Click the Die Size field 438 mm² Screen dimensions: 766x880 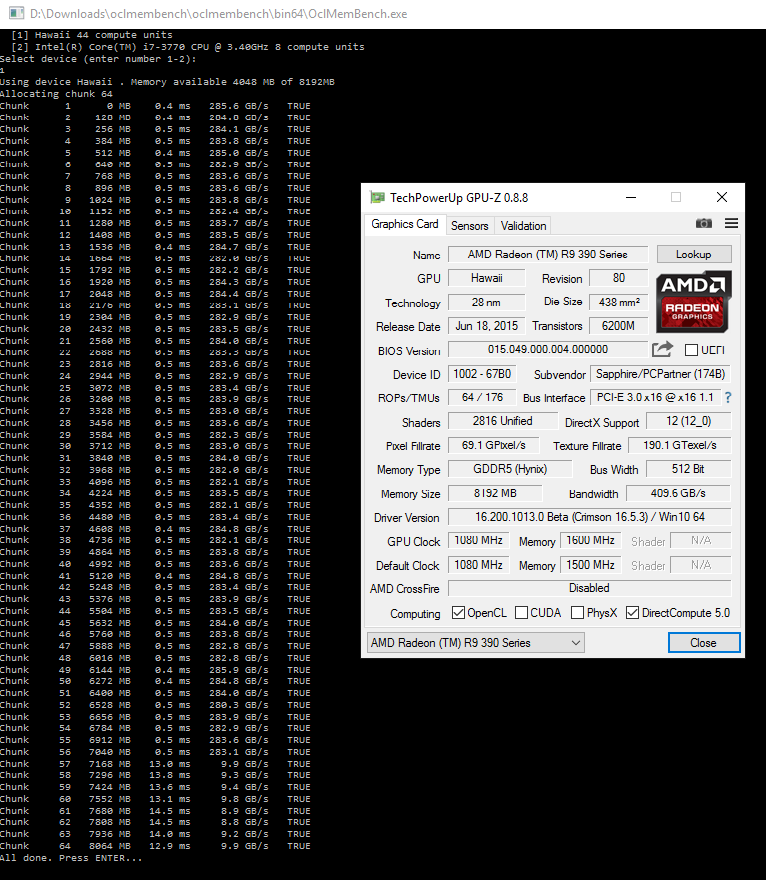click(618, 302)
